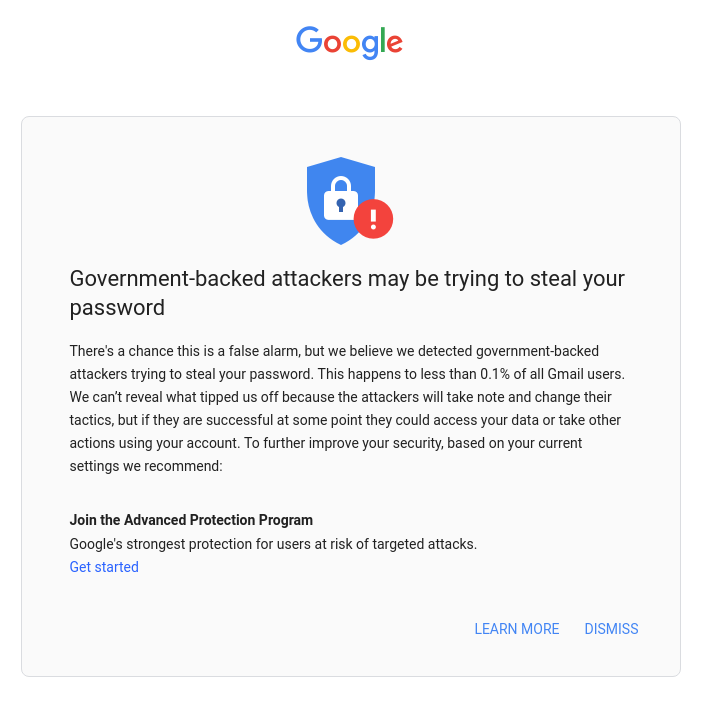The width and height of the screenshot is (707, 704).
Task: Click the red exclamation alert badge
Action: (373, 218)
